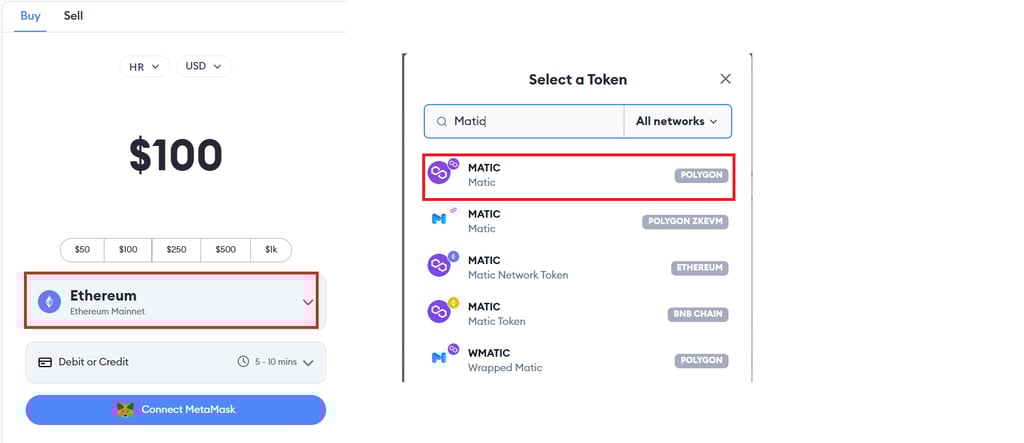Choose the $250 preset amount
Screen dimensions: 1024x443
click(176, 250)
